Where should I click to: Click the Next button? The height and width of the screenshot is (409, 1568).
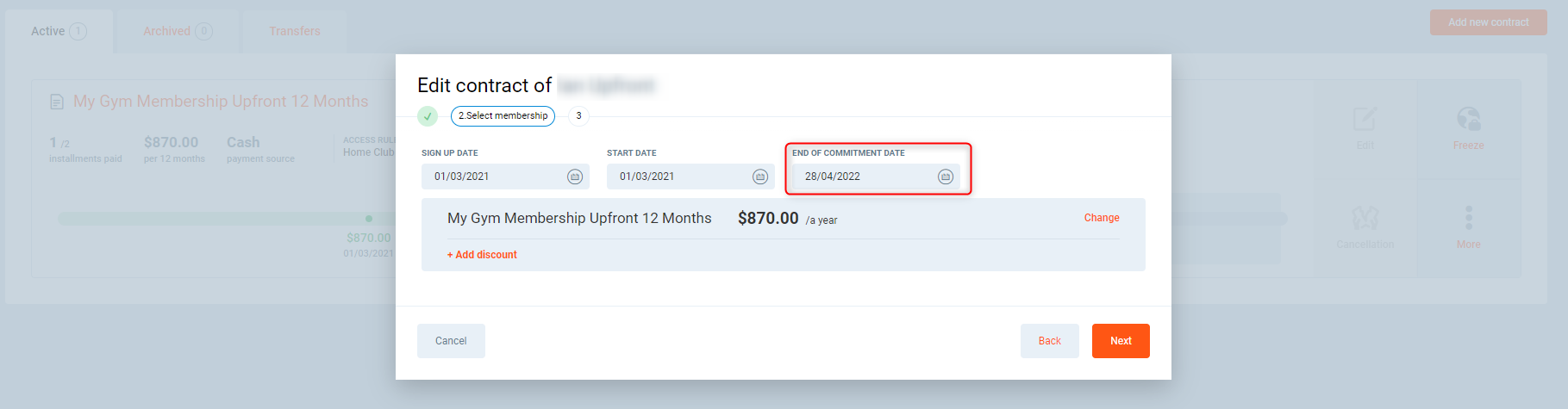(1121, 341)
